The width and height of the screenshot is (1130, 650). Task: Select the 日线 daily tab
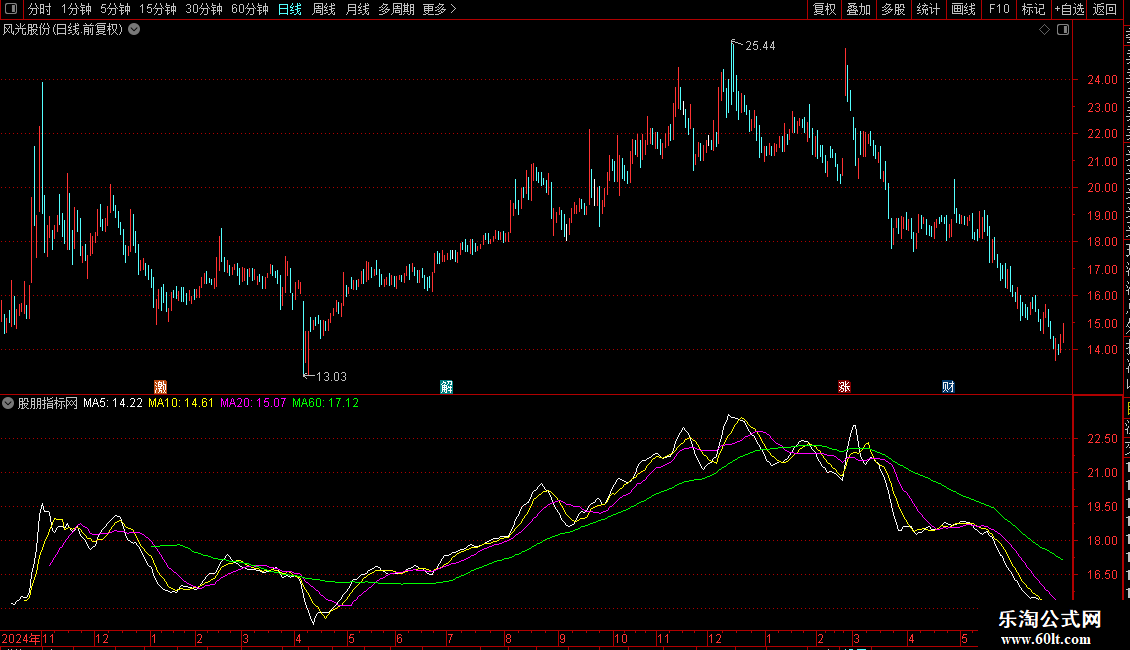(x=290, y=9)
